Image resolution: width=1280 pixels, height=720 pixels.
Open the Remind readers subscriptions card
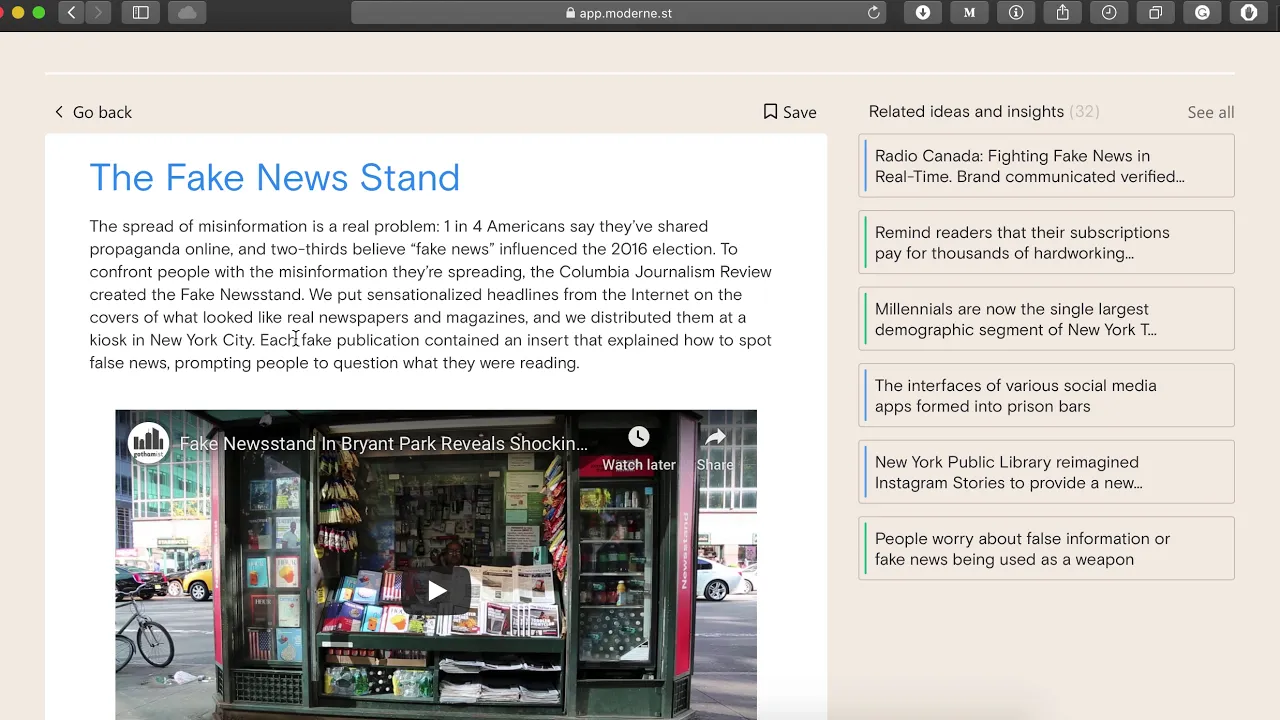pyautogui.click(x=1046, y=243)
